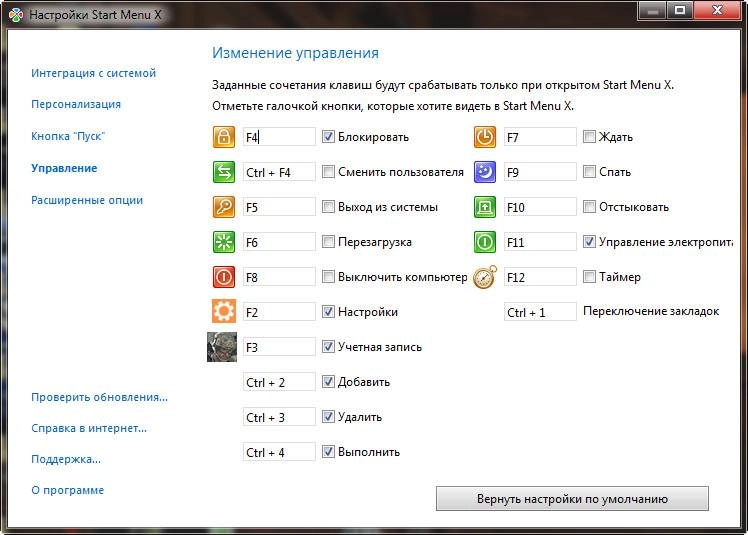Click the Ctrl + 4 hotkey field

pyautogui.click(x=279, y=452)
